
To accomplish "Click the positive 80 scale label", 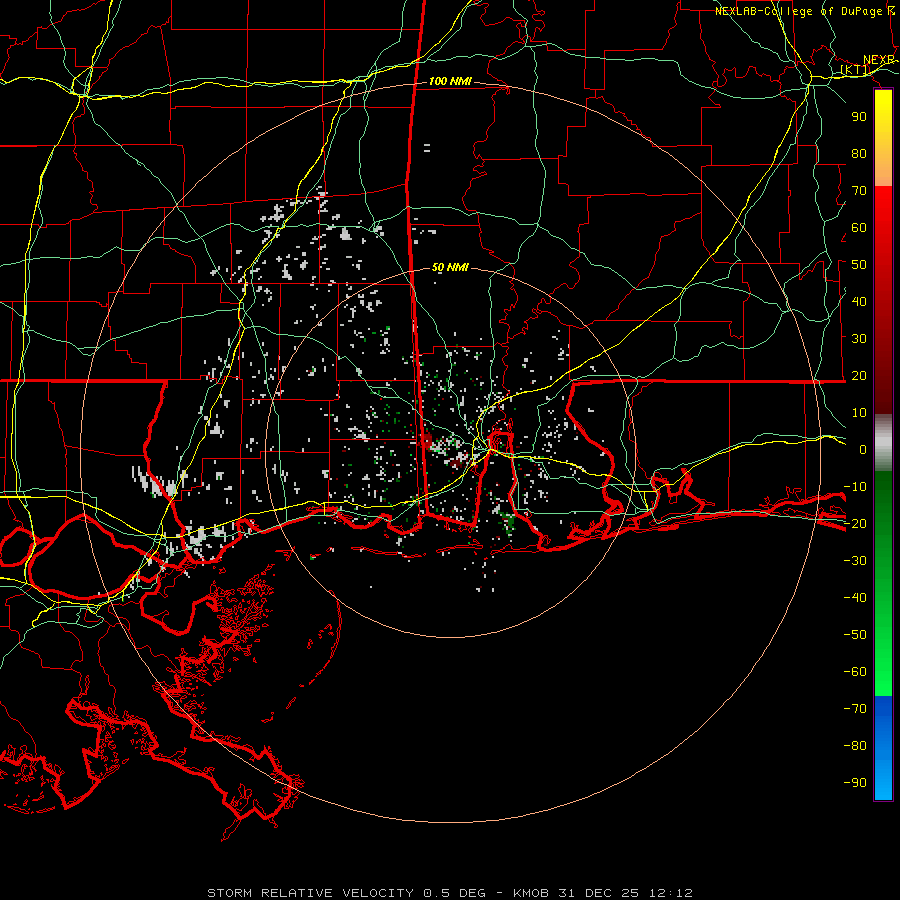I will point(859,153).
